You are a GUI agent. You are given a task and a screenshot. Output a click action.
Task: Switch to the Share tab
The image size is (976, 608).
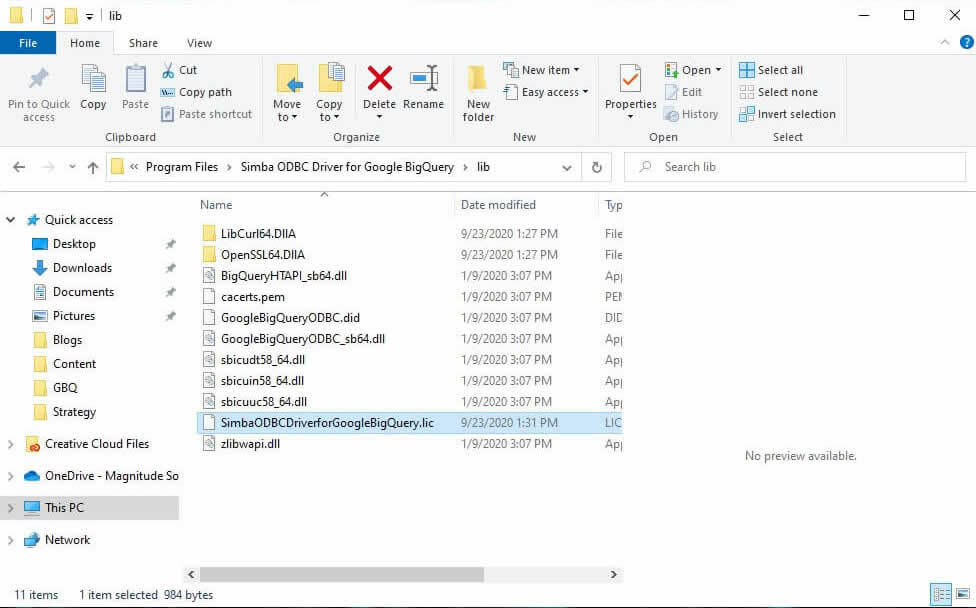click(143, 43)
